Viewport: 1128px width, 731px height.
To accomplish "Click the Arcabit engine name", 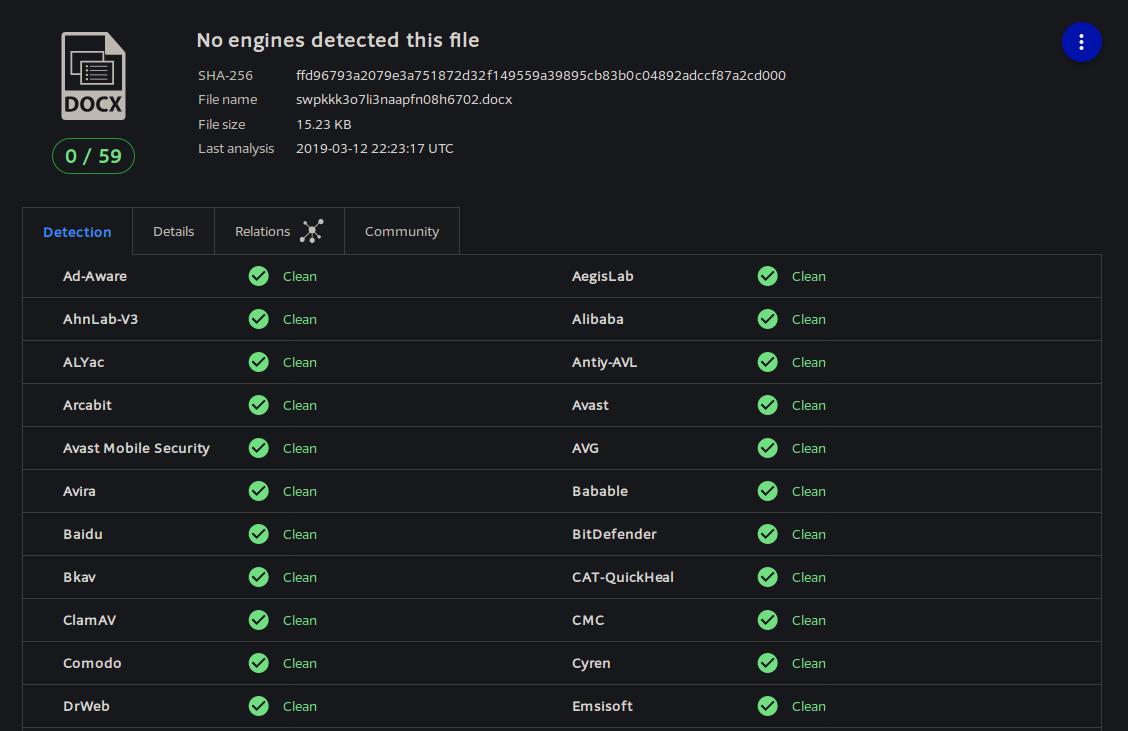I will 87,405.
